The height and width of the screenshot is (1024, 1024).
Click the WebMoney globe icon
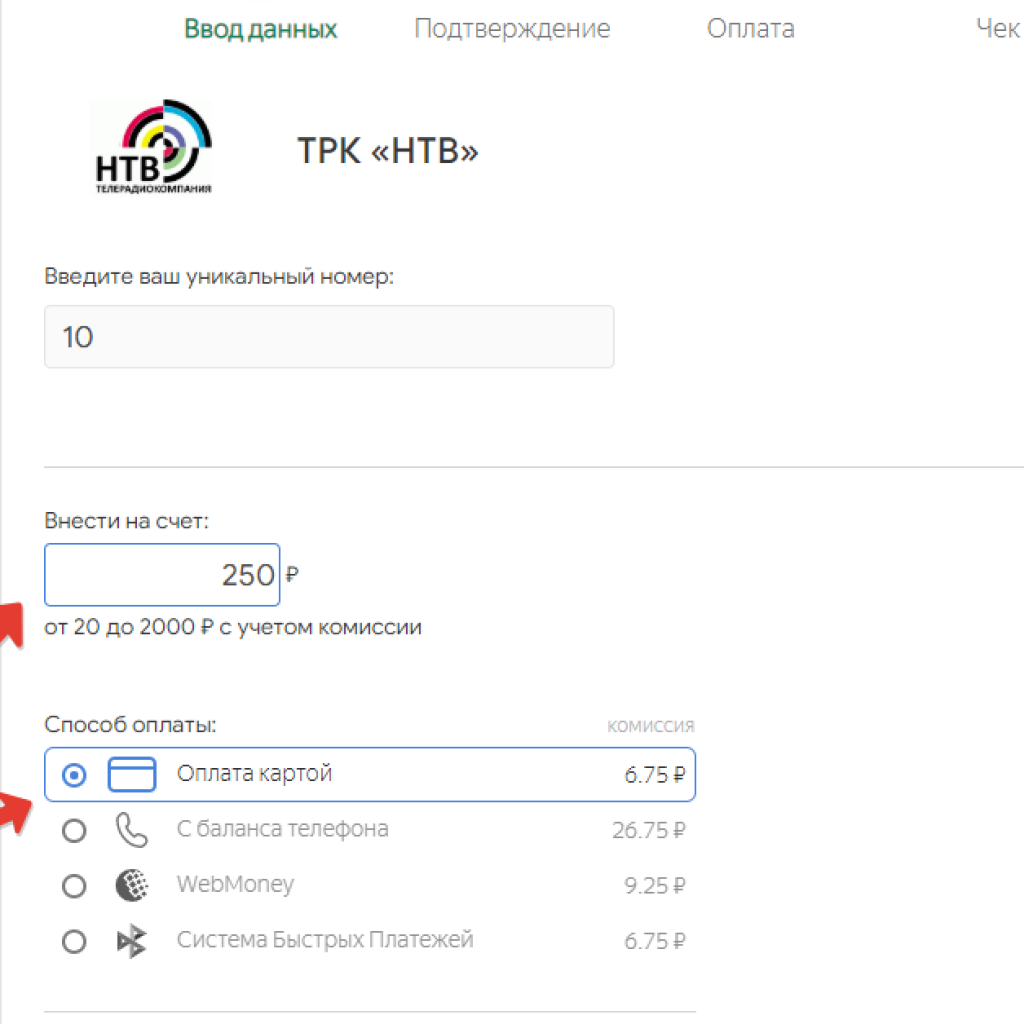click(x=131, y=886)
